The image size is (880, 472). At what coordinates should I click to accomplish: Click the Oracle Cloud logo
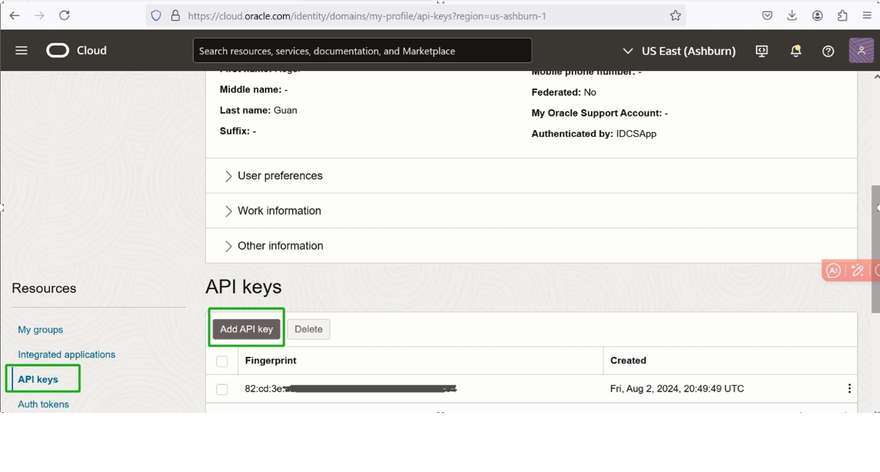click(58, 51)
